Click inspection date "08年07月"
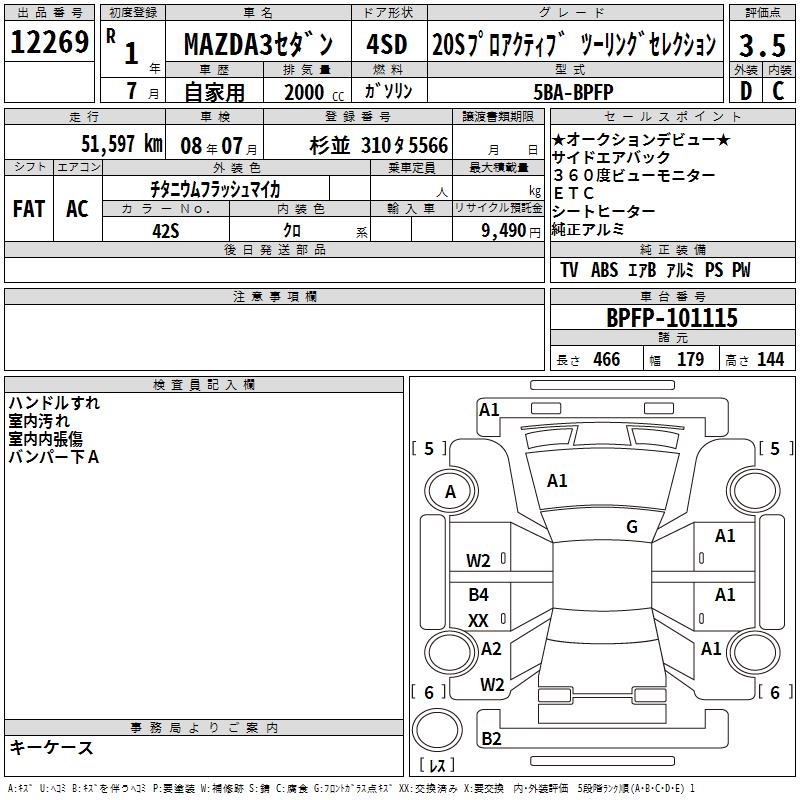This screenshot has height=800, width=800. [219, 146]
